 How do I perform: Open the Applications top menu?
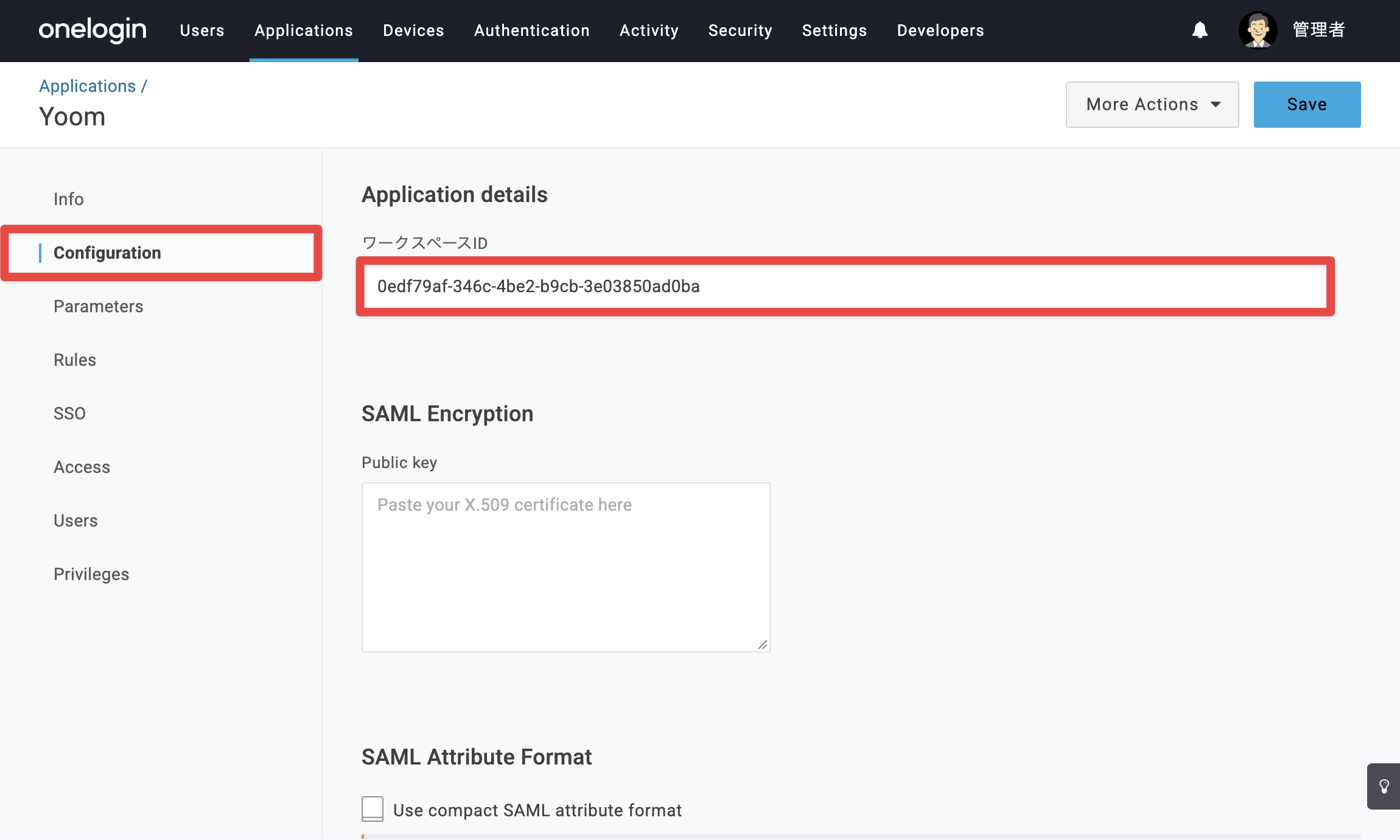coord(304,30)
